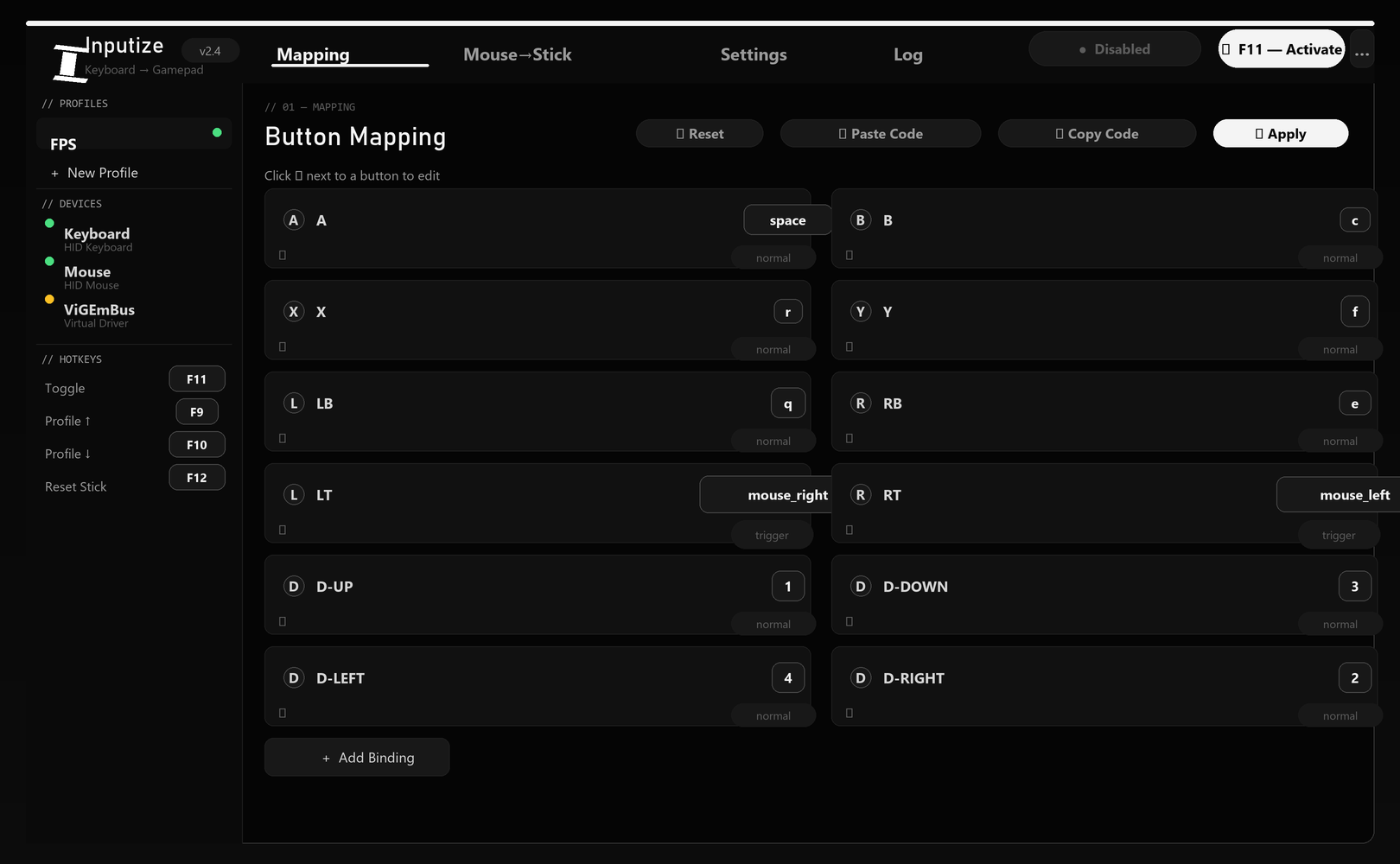Click the Add Binding button
Image resolution: width=1400 pixels, height=864 pixels.
[357, 758]
